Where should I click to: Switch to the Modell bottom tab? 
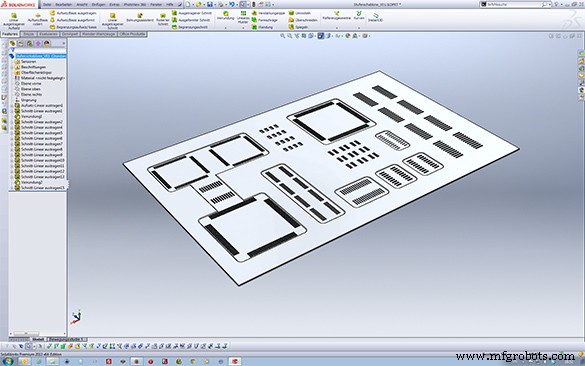point(38,340)
